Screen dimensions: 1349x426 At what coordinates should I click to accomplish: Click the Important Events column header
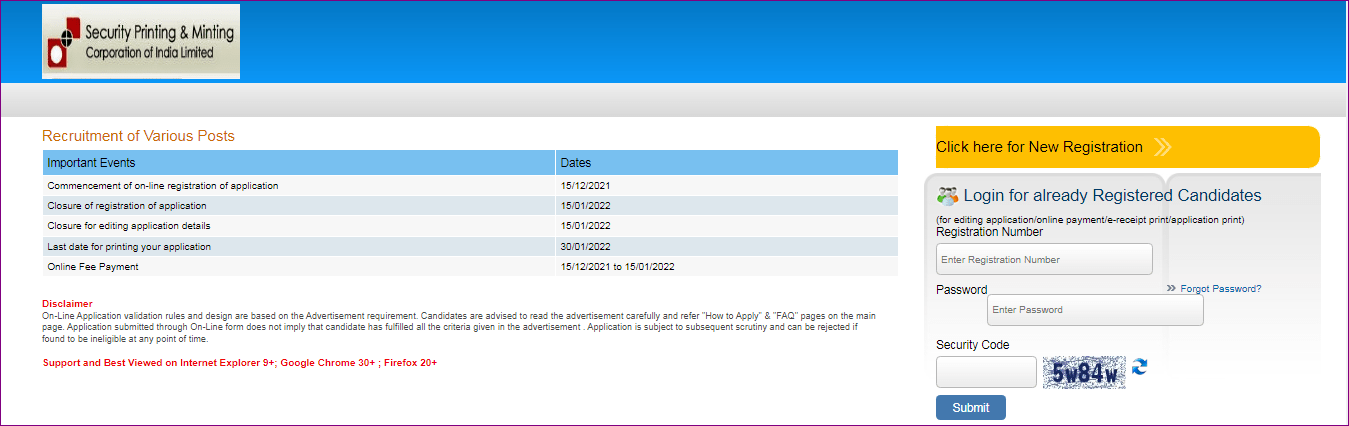[x=298, y=163]
